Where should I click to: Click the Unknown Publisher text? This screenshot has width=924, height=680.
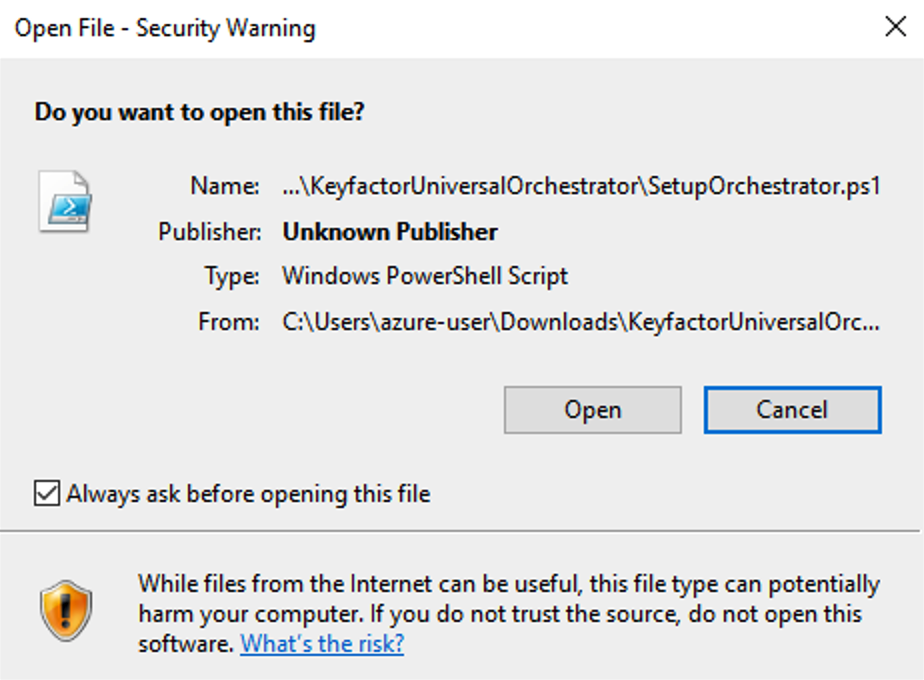pos(390,232)
